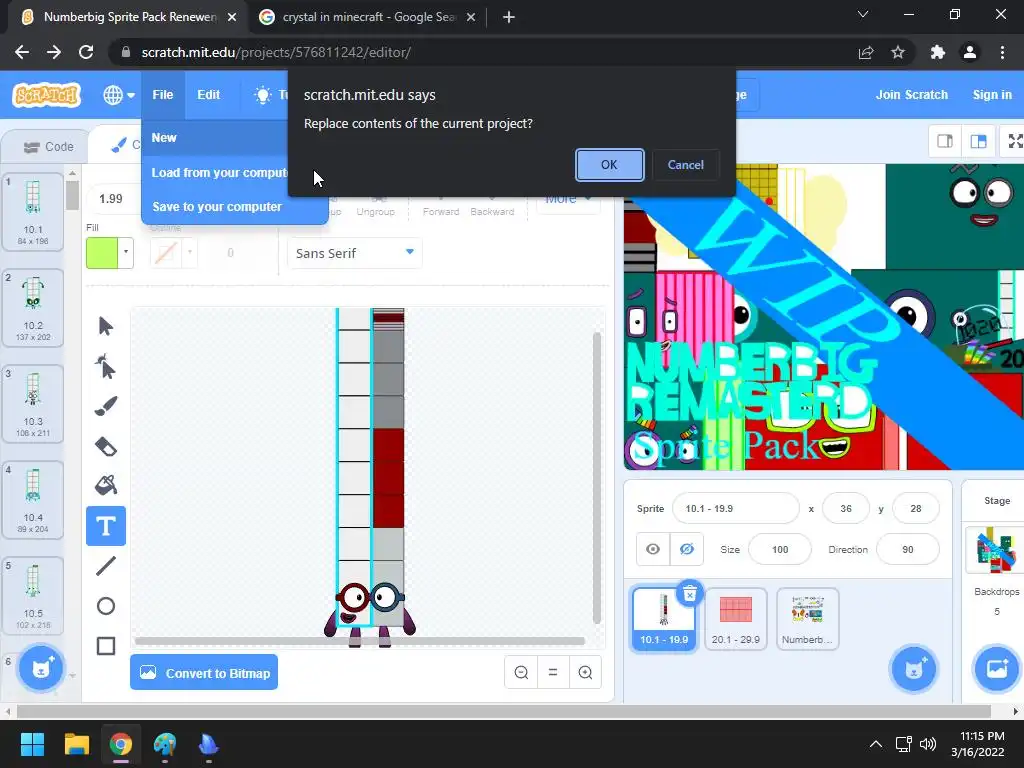Screen dimensions: 1024x768
Task: Open File Explorer from taskbar
Action: (x=76, y=744)
